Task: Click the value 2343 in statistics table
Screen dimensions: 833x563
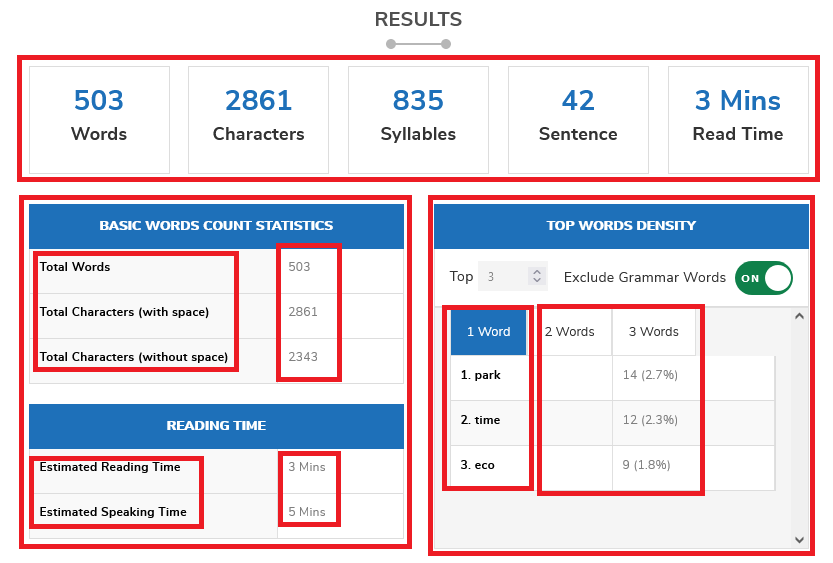Action: click(303, 356)
